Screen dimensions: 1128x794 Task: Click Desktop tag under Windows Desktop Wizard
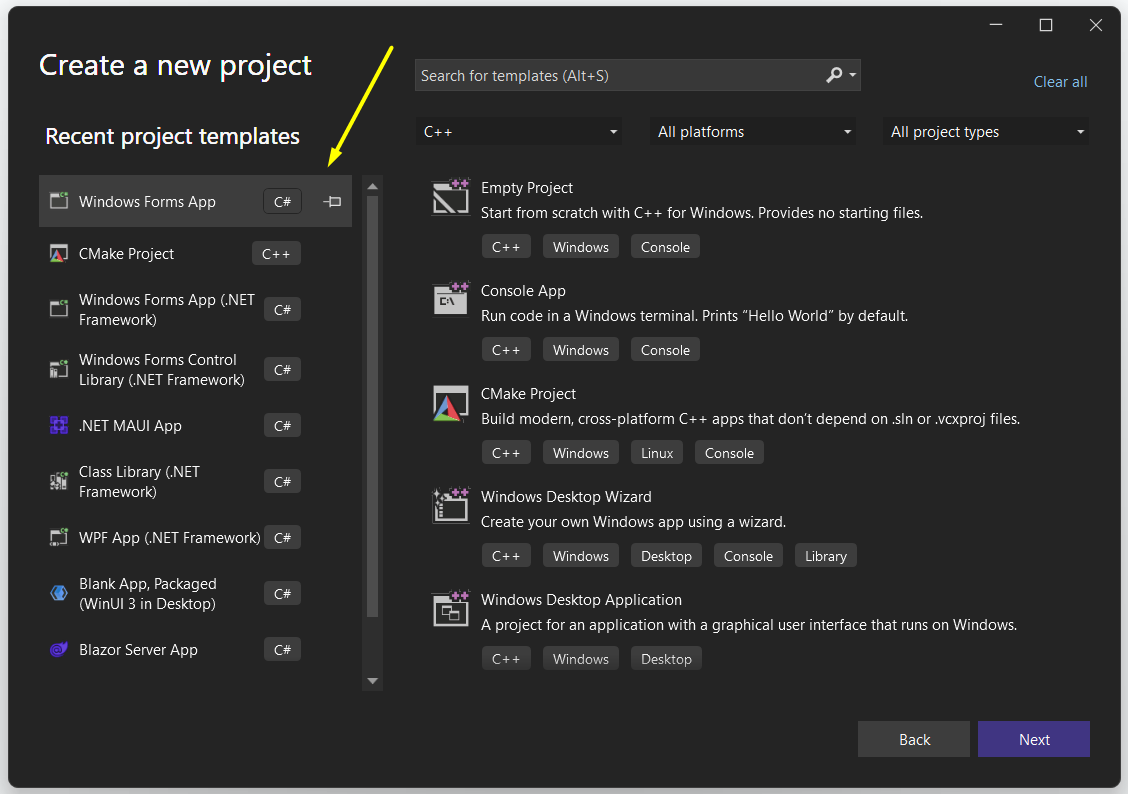[666, 556]
